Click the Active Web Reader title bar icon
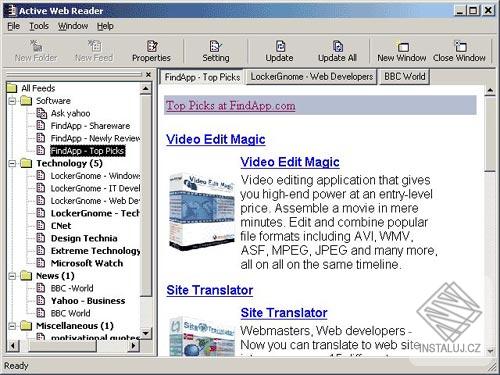The width and height of the screenshot is (500, 375). coord(12,11)
